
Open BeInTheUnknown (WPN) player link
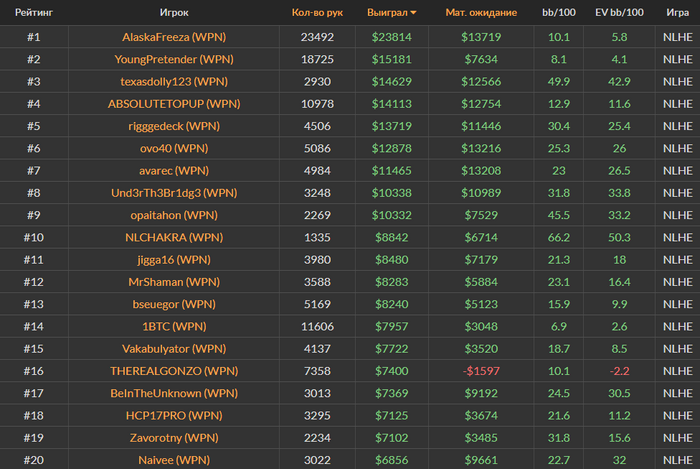click(174, 393)
